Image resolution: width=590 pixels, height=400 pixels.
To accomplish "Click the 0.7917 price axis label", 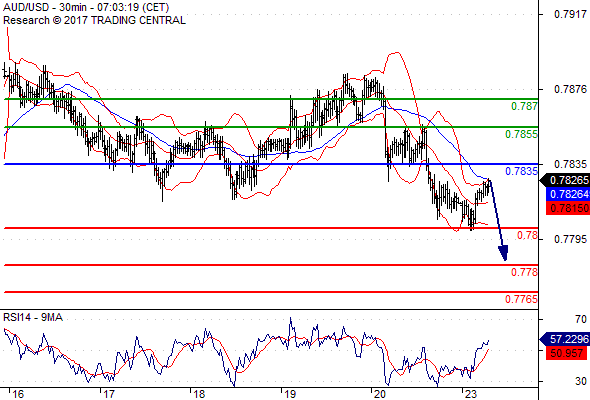I will pos(570,15).
